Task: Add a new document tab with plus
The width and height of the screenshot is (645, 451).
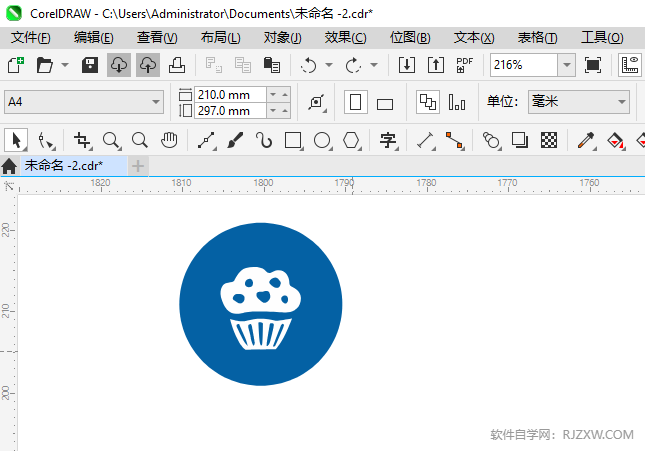Action: pos(138,166)
